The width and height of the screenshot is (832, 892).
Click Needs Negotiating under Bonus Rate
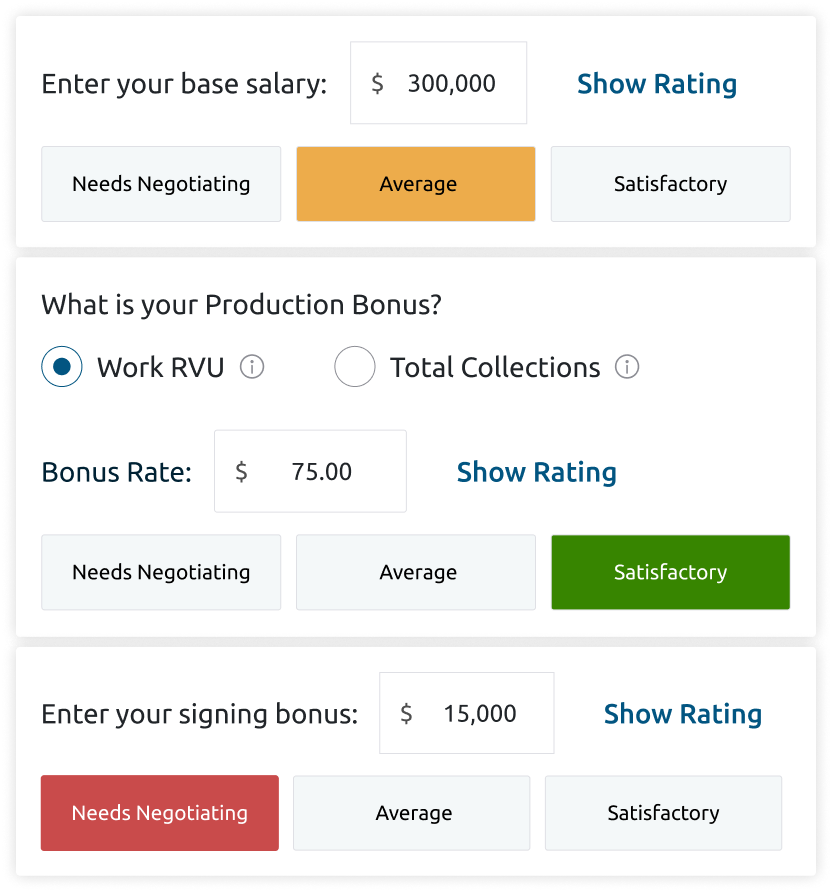[161, 572]
